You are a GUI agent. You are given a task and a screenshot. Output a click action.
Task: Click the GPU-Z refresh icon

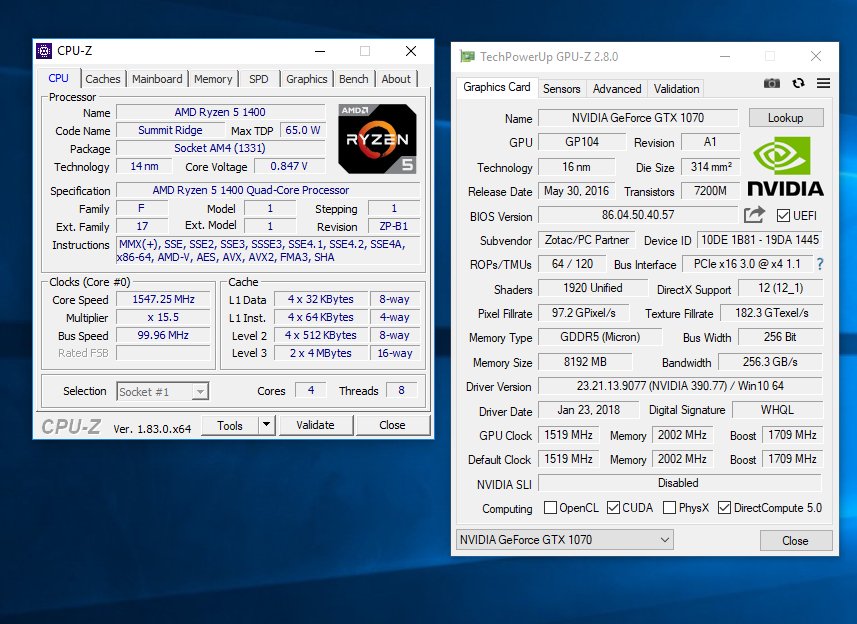click(798, 84)
